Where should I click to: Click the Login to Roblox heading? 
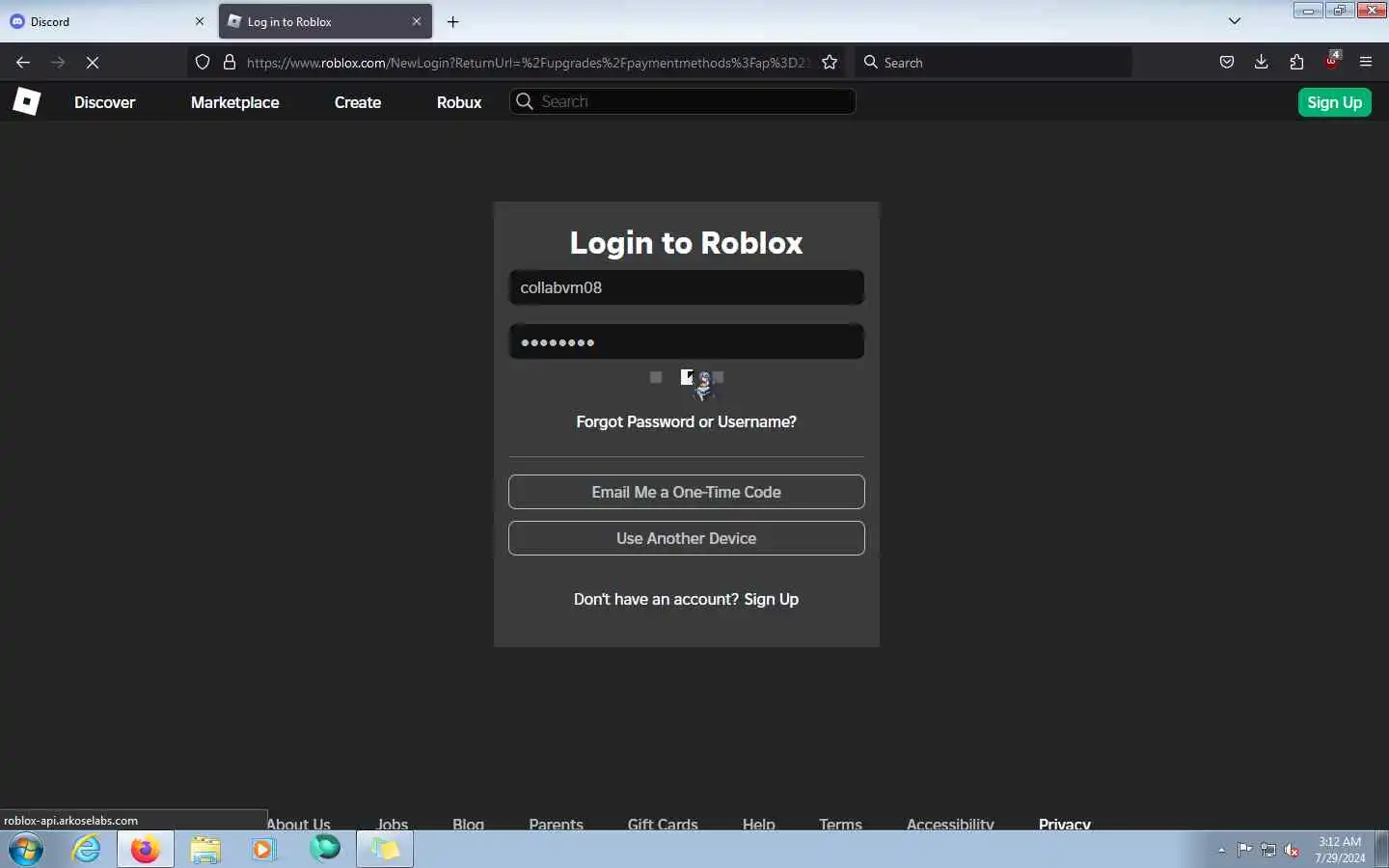(x=687, y=242)
